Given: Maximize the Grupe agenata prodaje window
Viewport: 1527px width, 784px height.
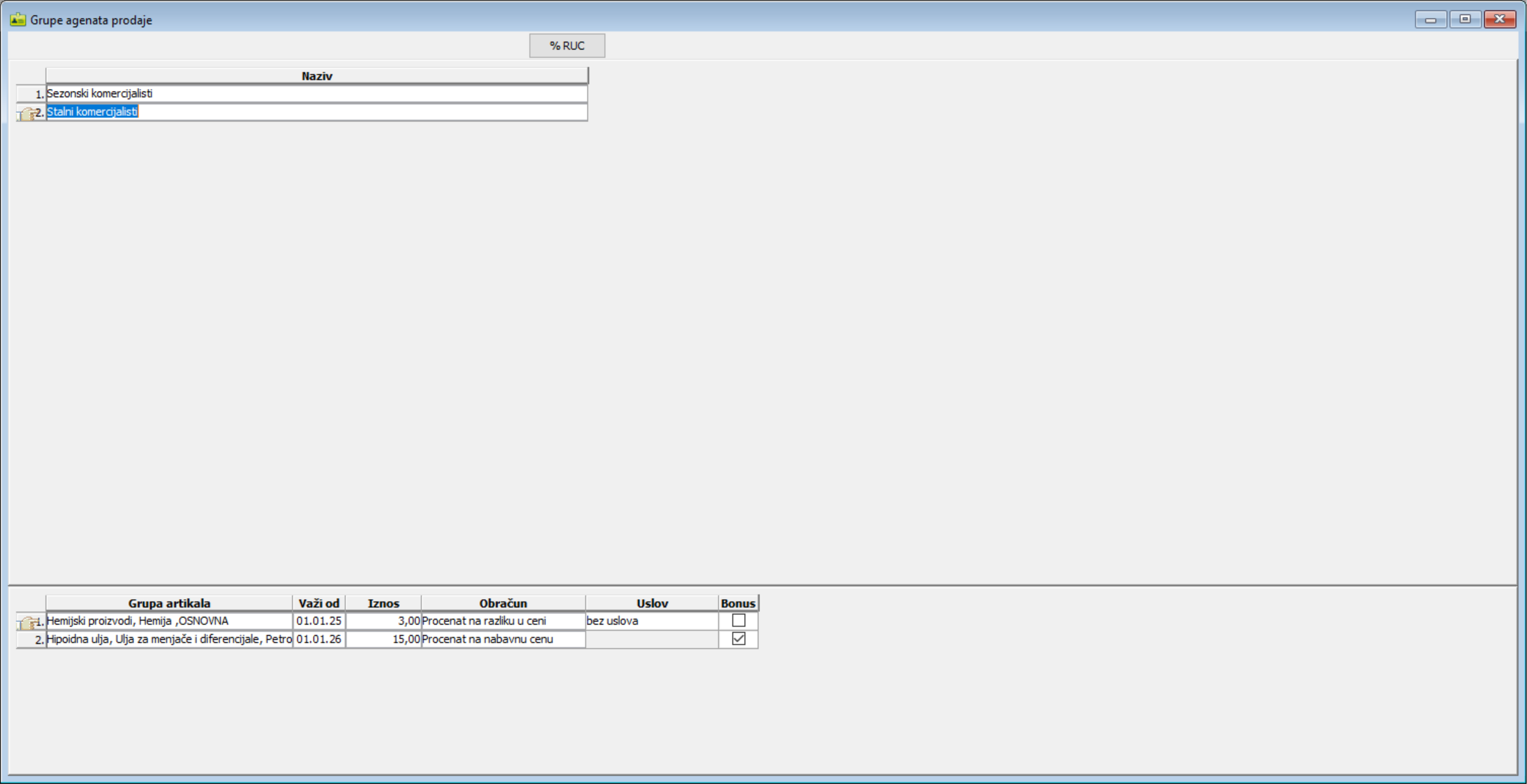Looking at the screenshot, I should click(1465, 19).
